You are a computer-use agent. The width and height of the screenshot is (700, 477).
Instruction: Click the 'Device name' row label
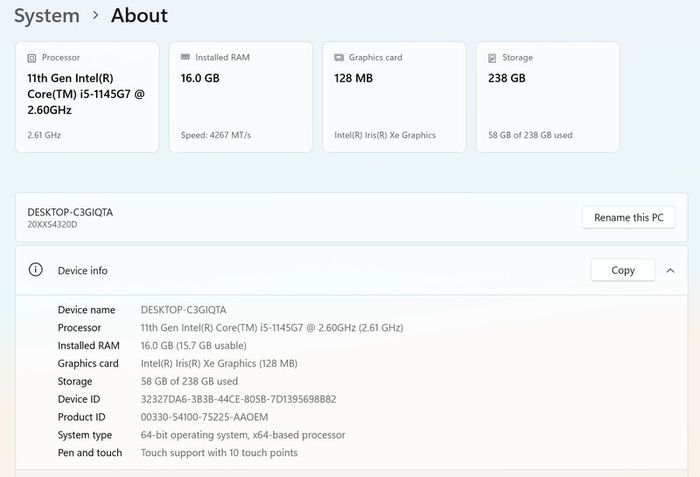tap(86, 310)
